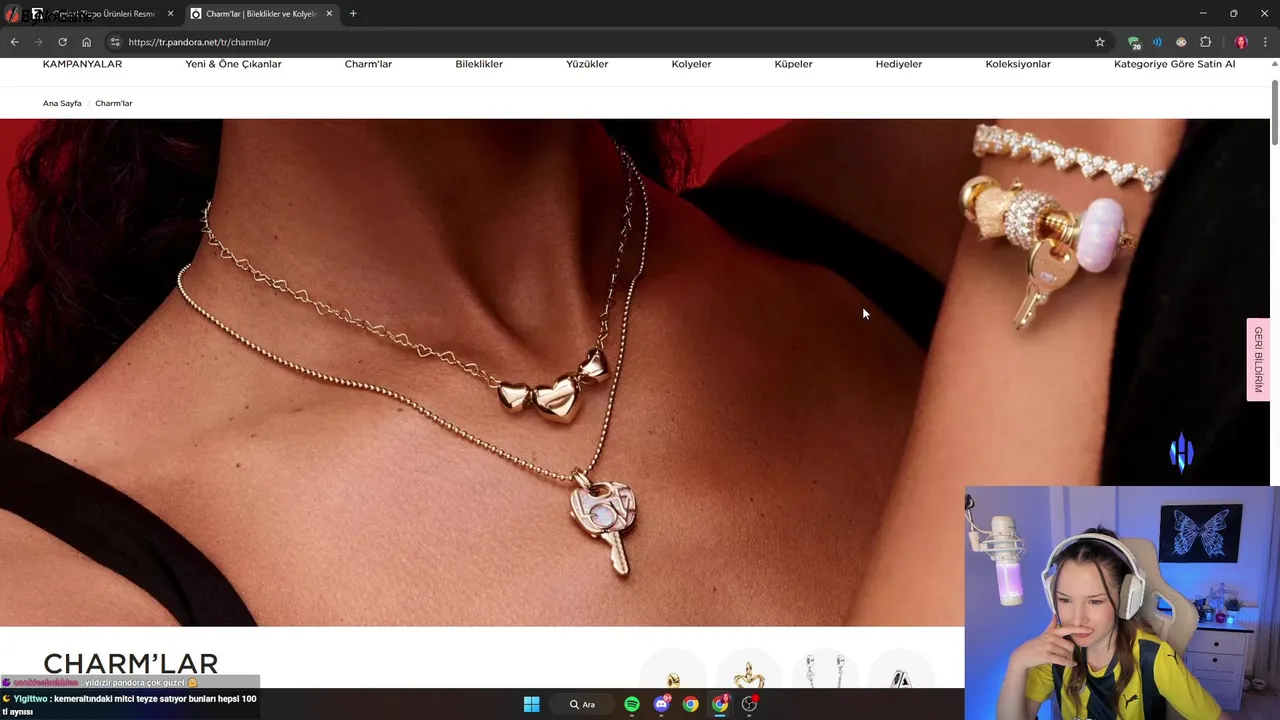The width and height of the screenshot is (1280, 720).
Task: Click the address bar URL field
Action: coord(600,42)
